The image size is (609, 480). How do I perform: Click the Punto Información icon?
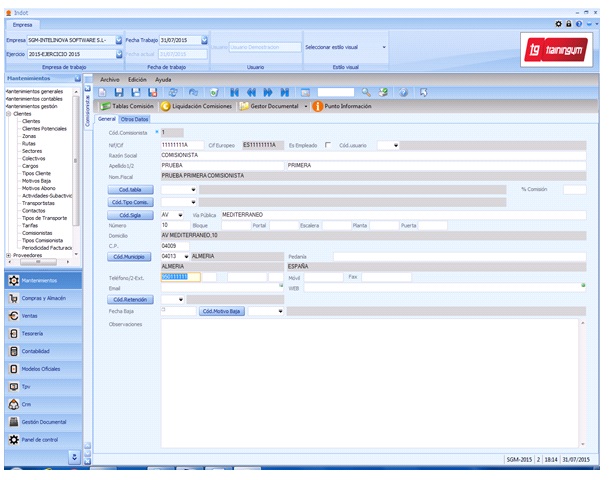click(318, 105)
